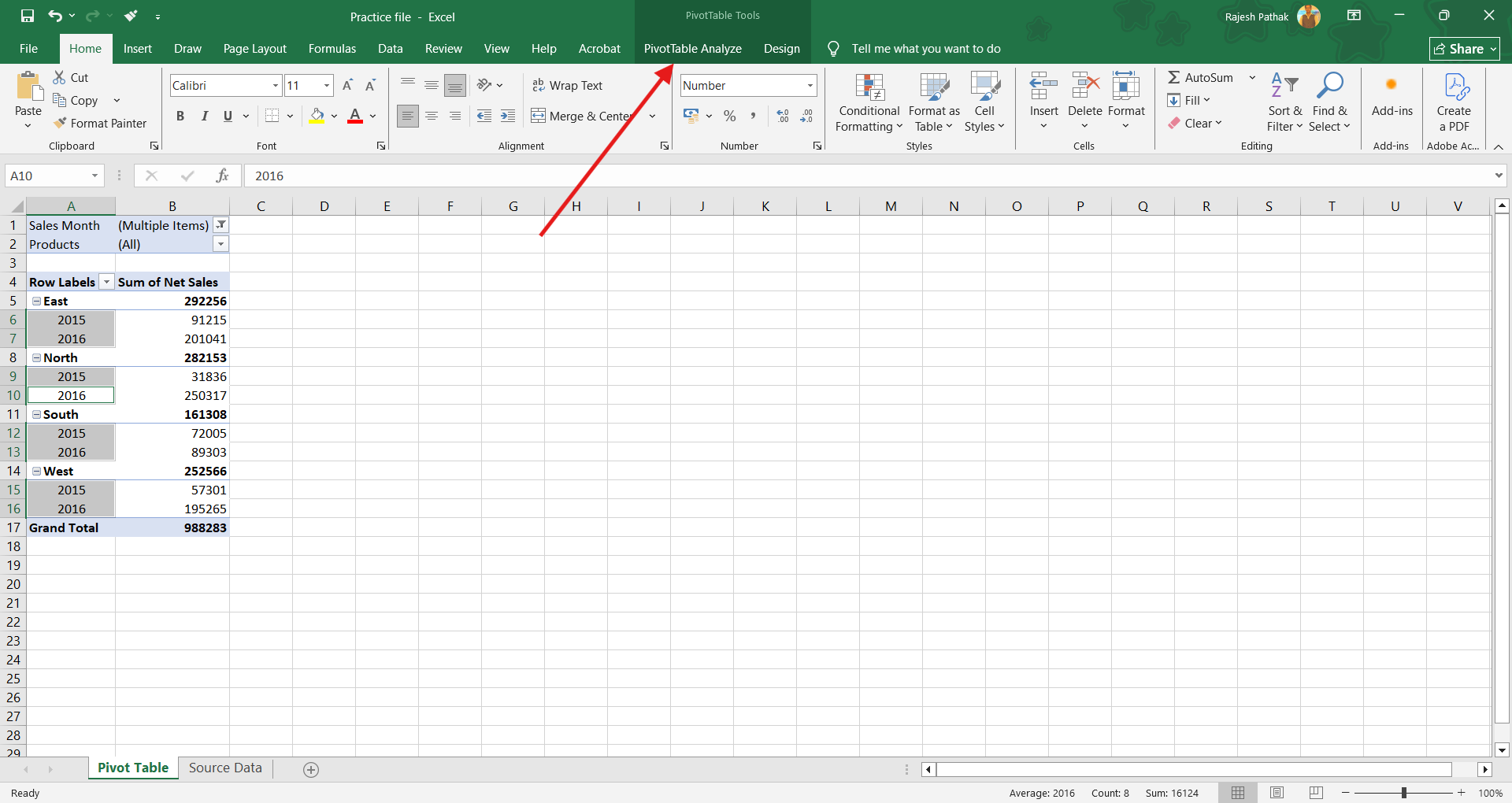Toggle Wrap Text on selected cell
1512x803 pixels.
(567, 86)
